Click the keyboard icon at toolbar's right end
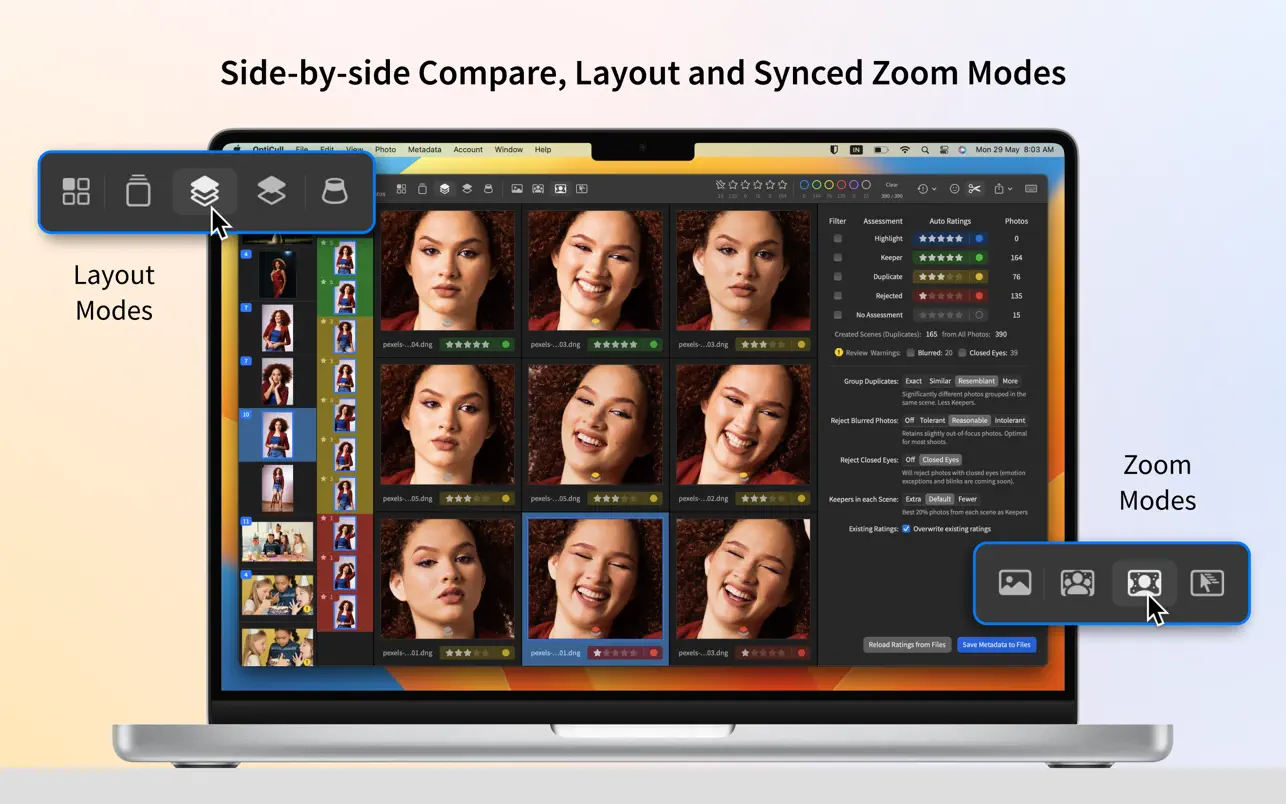Screen dimensions: 1286x804 pyautogui.click(x=1031, y=189)
